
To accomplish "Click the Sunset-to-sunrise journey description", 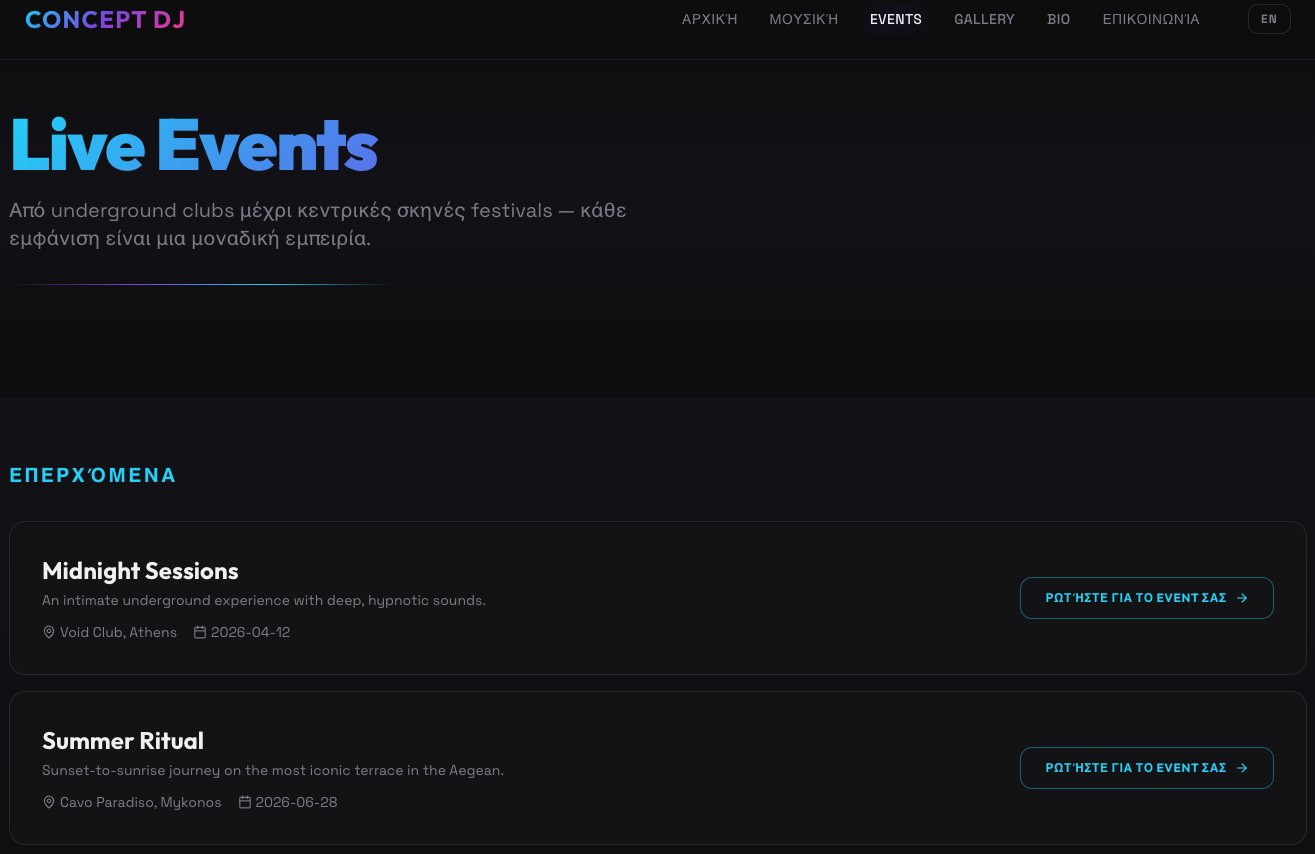I will (273, 771).
